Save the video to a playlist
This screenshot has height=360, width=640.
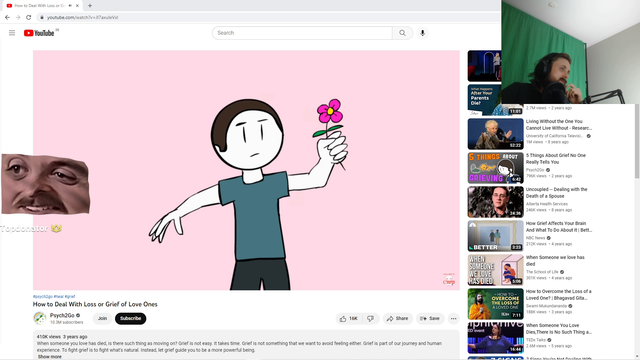430,318
